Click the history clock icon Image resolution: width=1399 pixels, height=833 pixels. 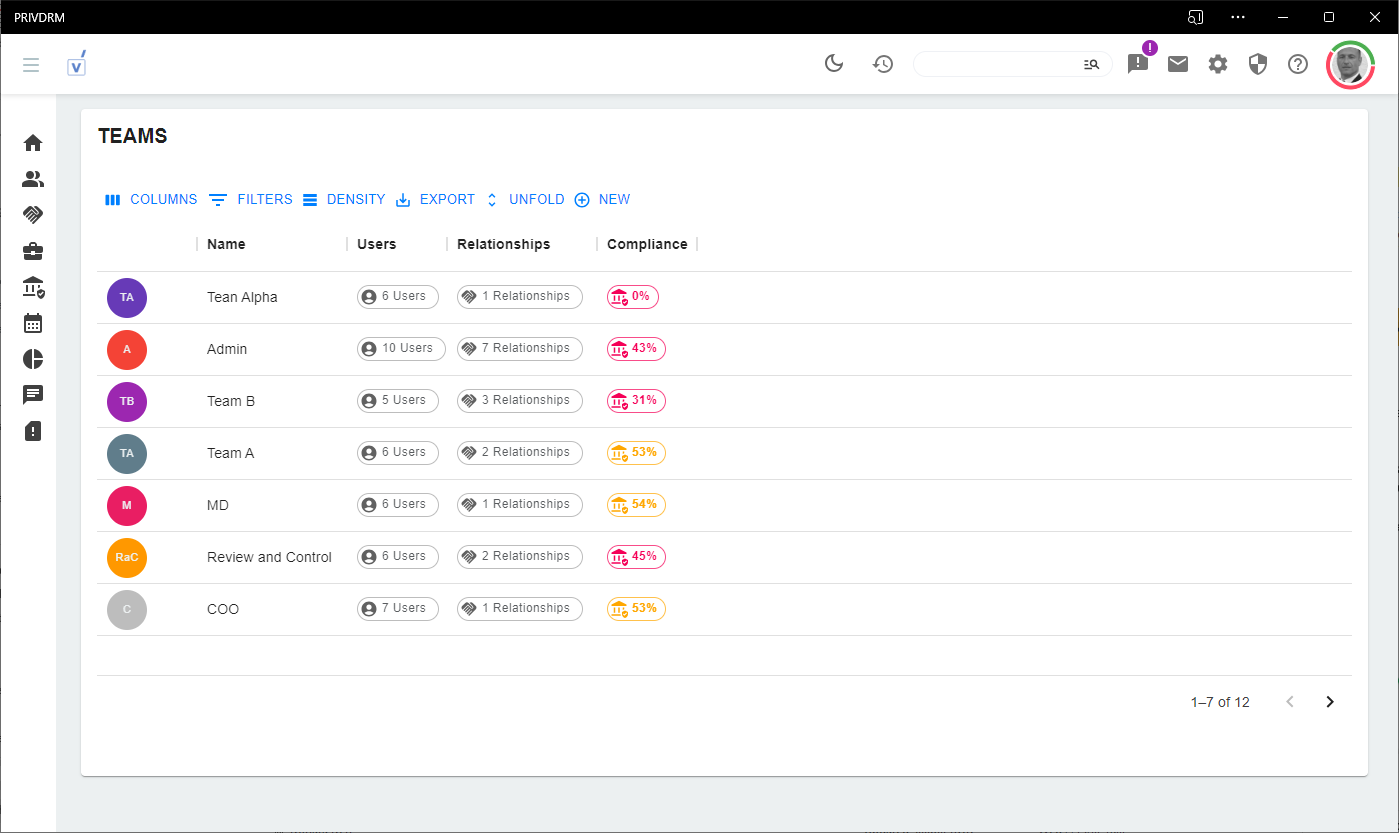(882, 64)
